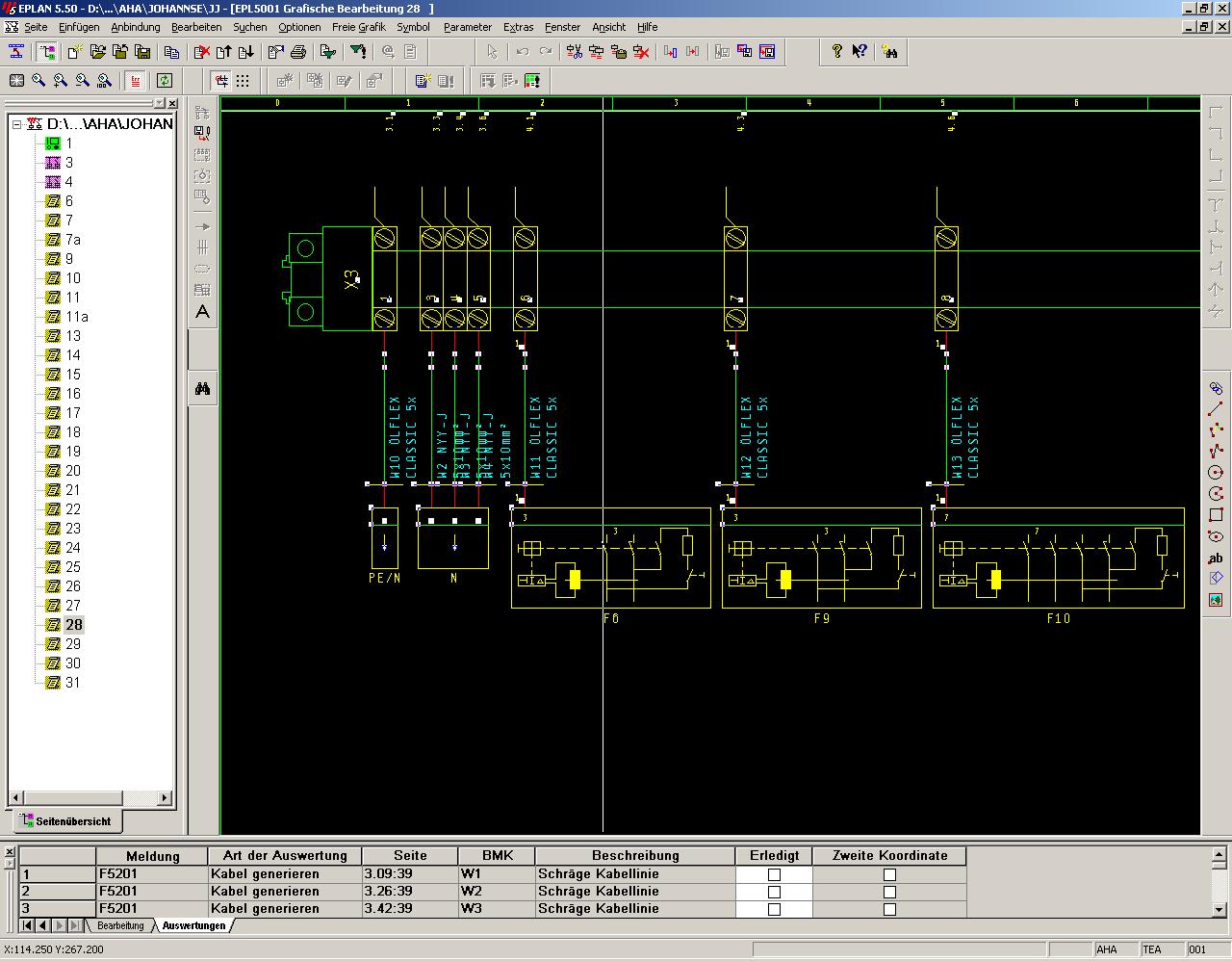
Task: Click the cut symbol scissors icon
Action: (x=575, y=51)
